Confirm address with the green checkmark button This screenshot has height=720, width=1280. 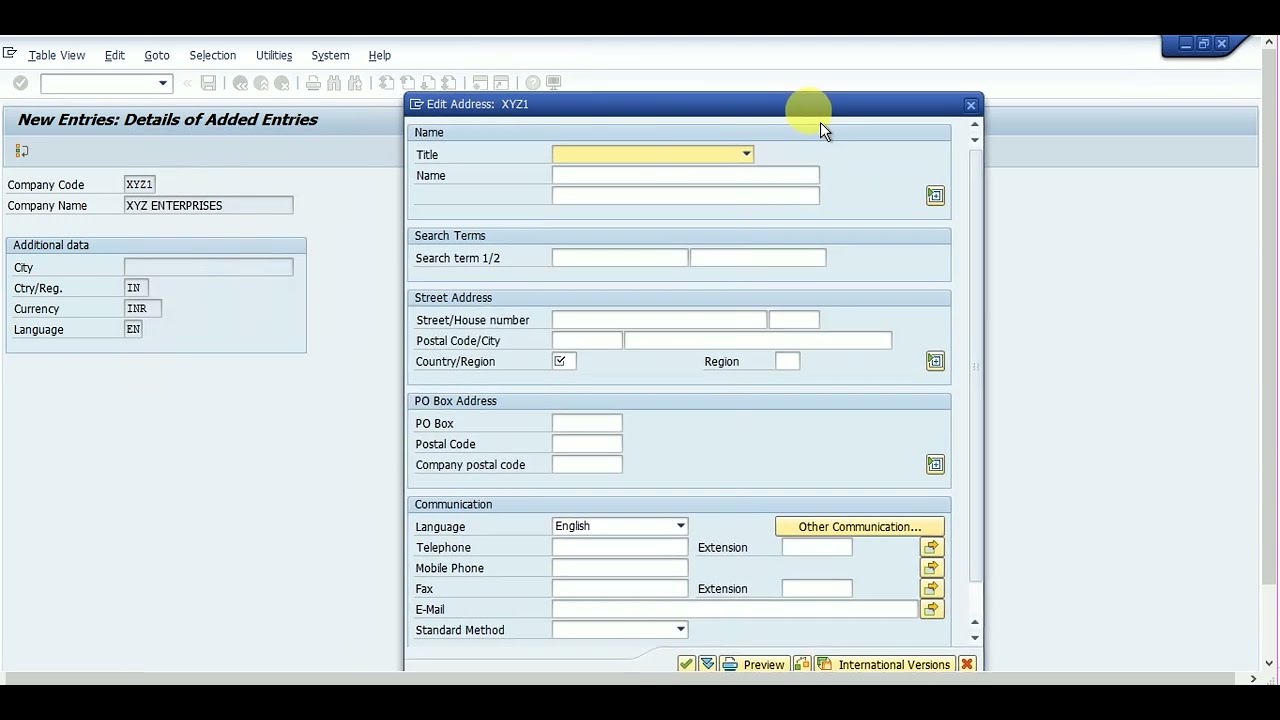click(x=686, y=664)
